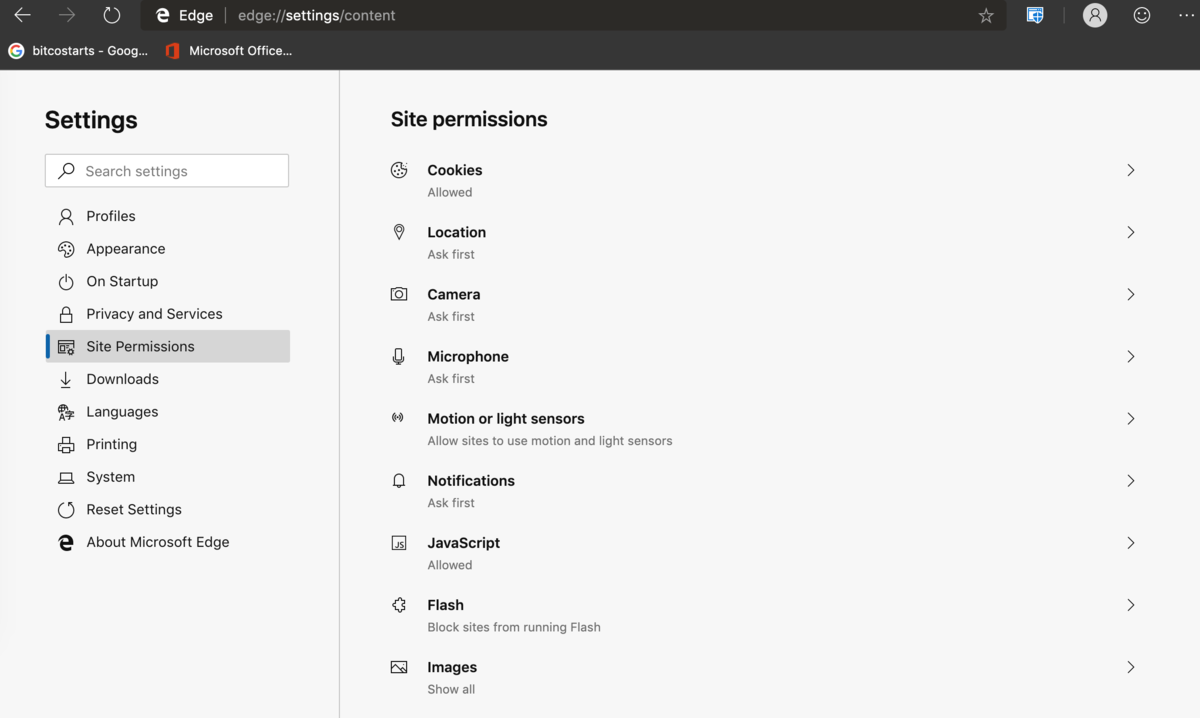Open the three-dot browser menu

coord(1185,15)
